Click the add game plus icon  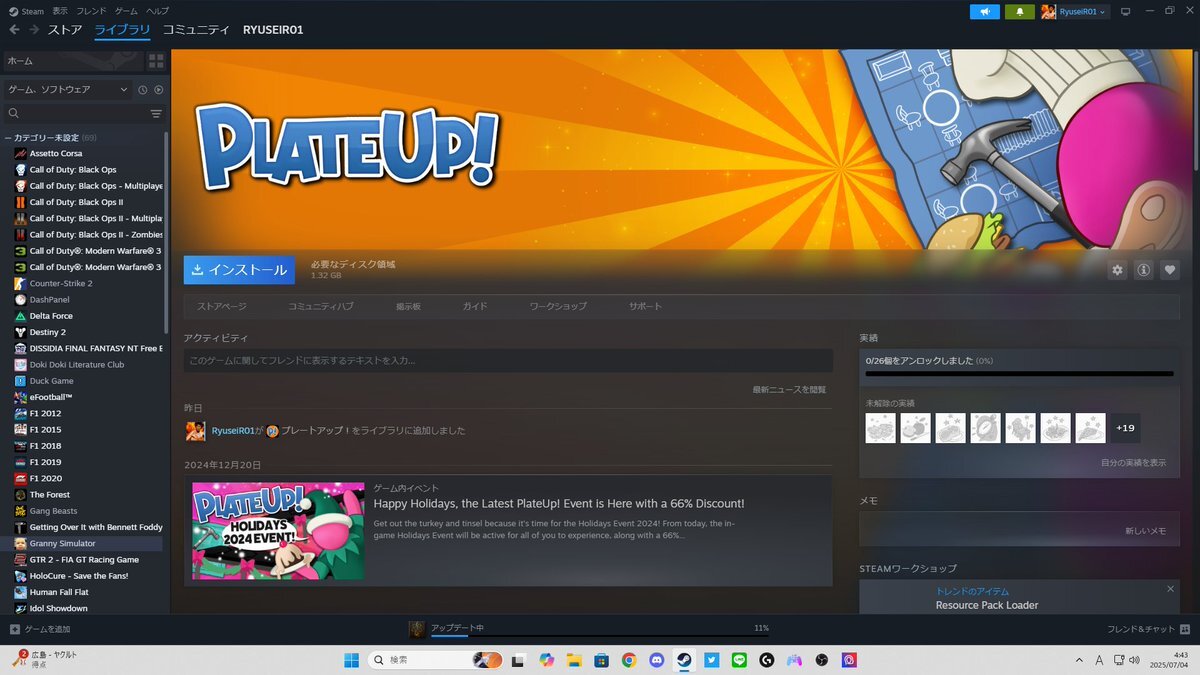14,629
